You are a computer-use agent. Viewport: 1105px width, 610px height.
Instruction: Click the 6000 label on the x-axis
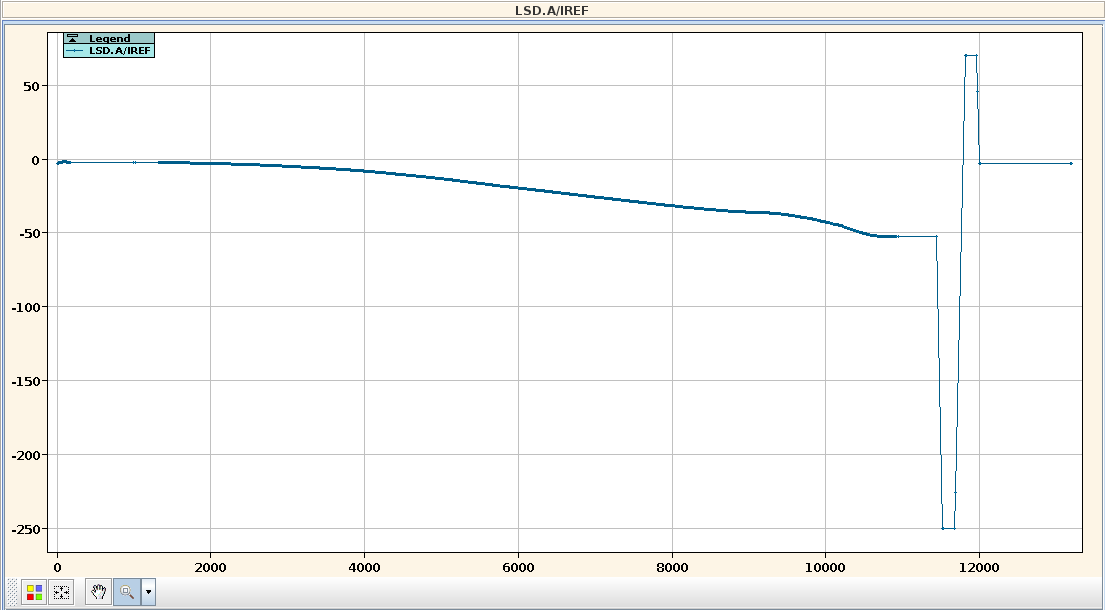pos(518,567)
